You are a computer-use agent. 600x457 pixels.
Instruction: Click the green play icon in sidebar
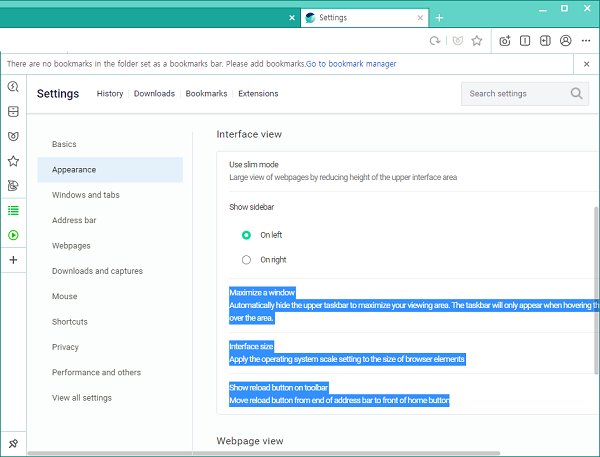click(13, 235)
